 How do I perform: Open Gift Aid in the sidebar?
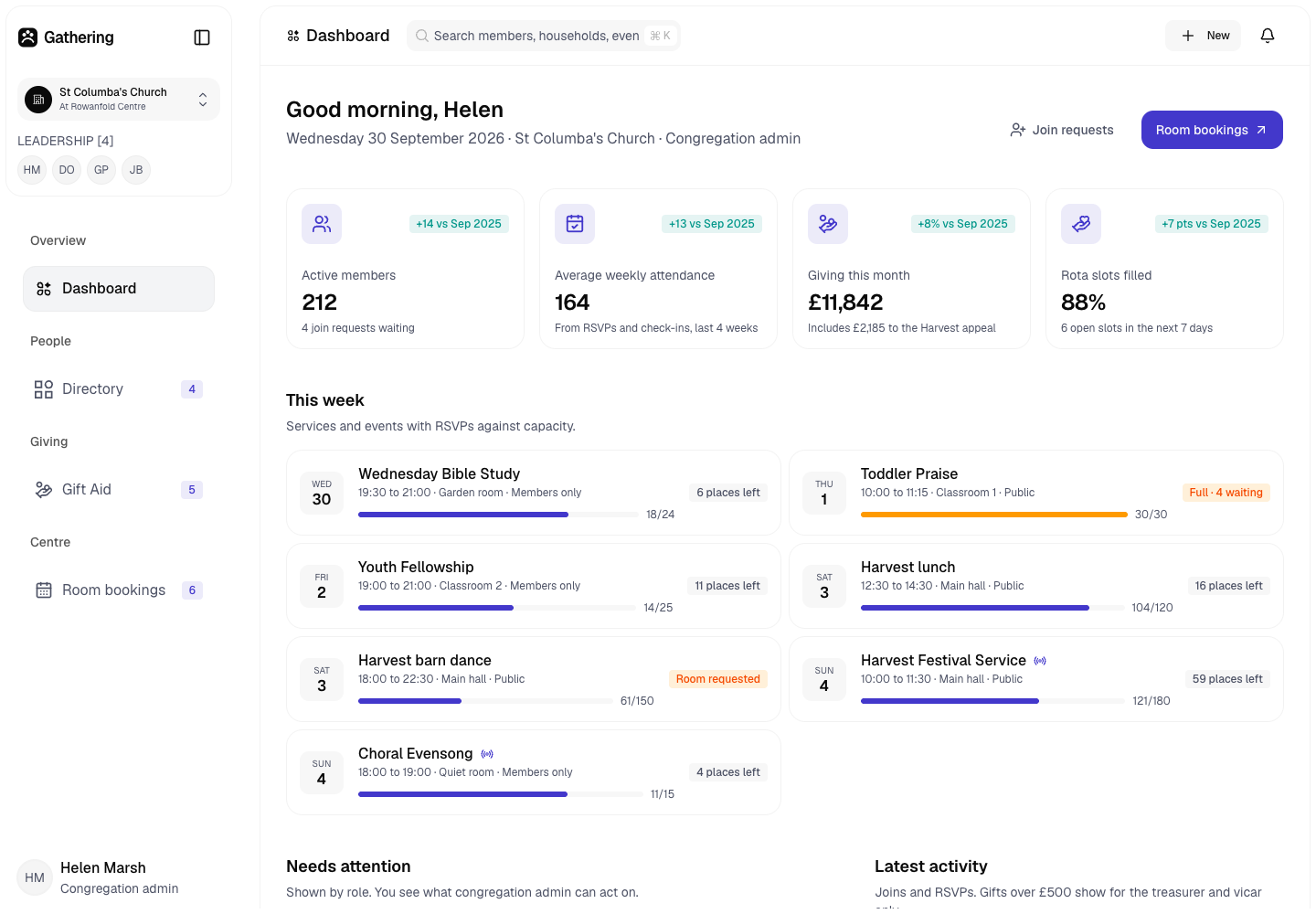[x=119, y=490]
